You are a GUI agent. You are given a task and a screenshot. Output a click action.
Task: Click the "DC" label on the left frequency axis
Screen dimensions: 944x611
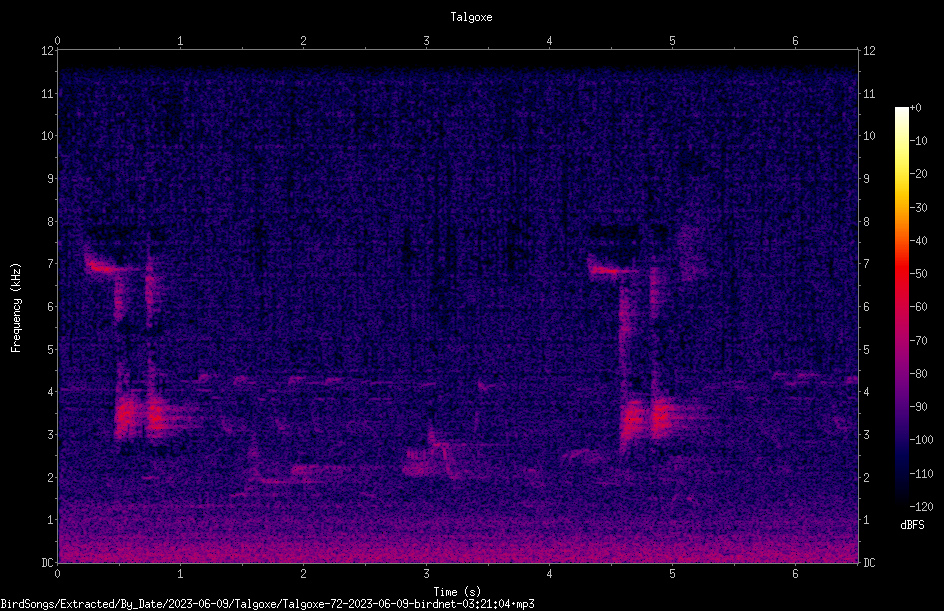tap(47, 563)
